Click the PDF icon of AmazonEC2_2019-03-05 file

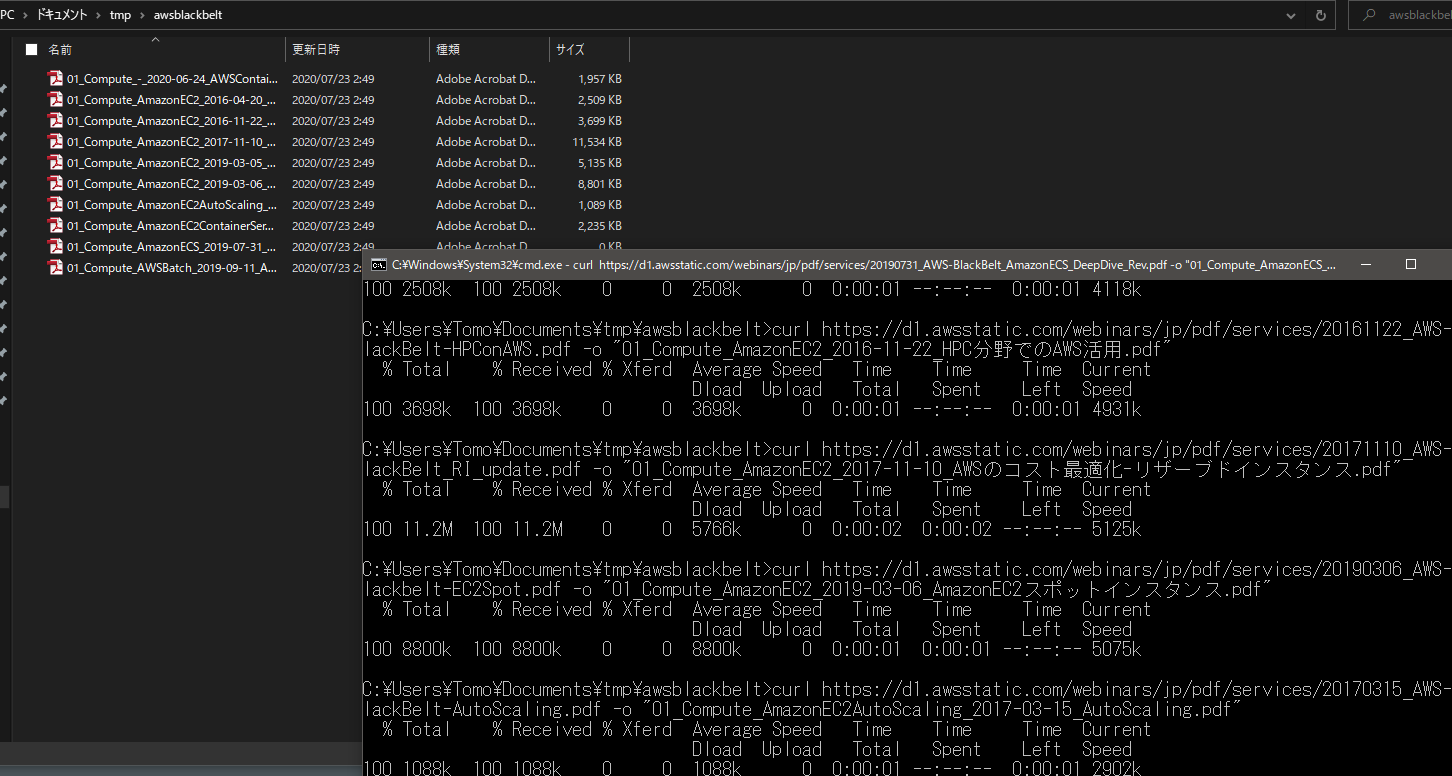(x=56, y=162)
